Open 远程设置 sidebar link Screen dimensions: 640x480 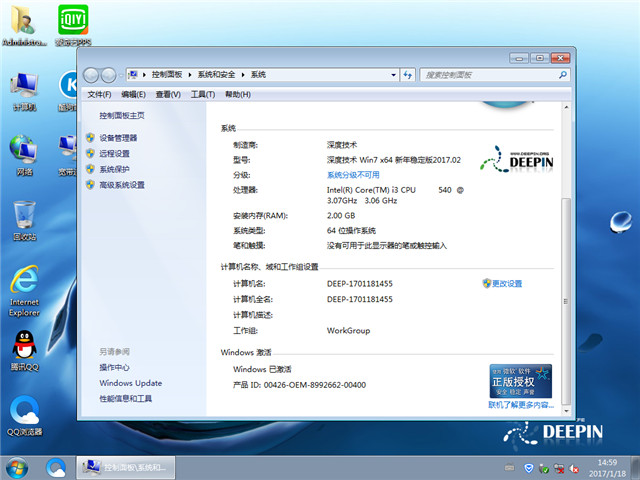tap(114, 154)
